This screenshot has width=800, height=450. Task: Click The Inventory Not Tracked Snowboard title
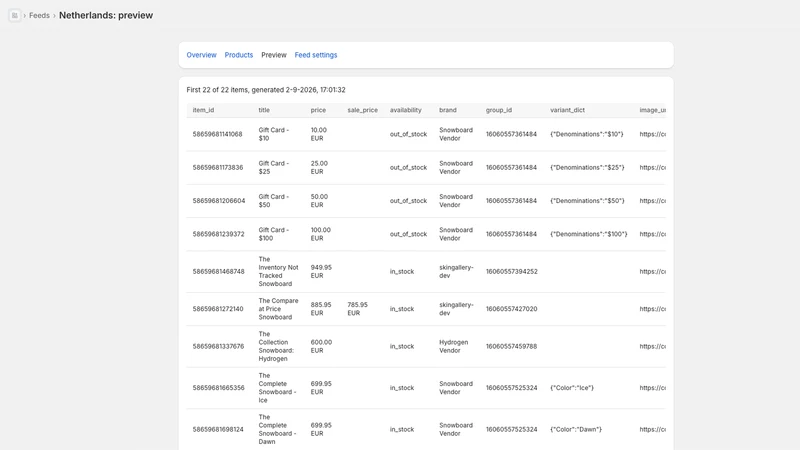(x=278, y=271)
